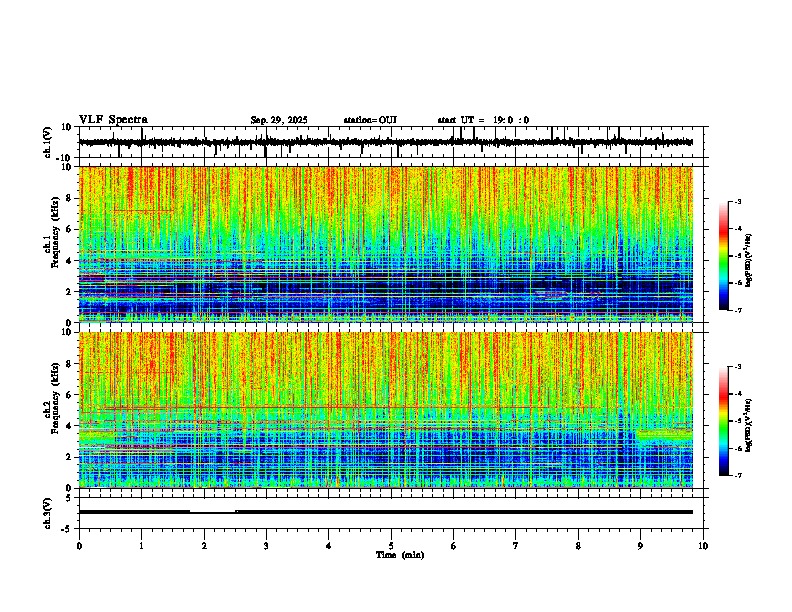Click the time axis tick label '2'
The width and height of the screenshot is (792, 612).
click(x=204, y=546)
